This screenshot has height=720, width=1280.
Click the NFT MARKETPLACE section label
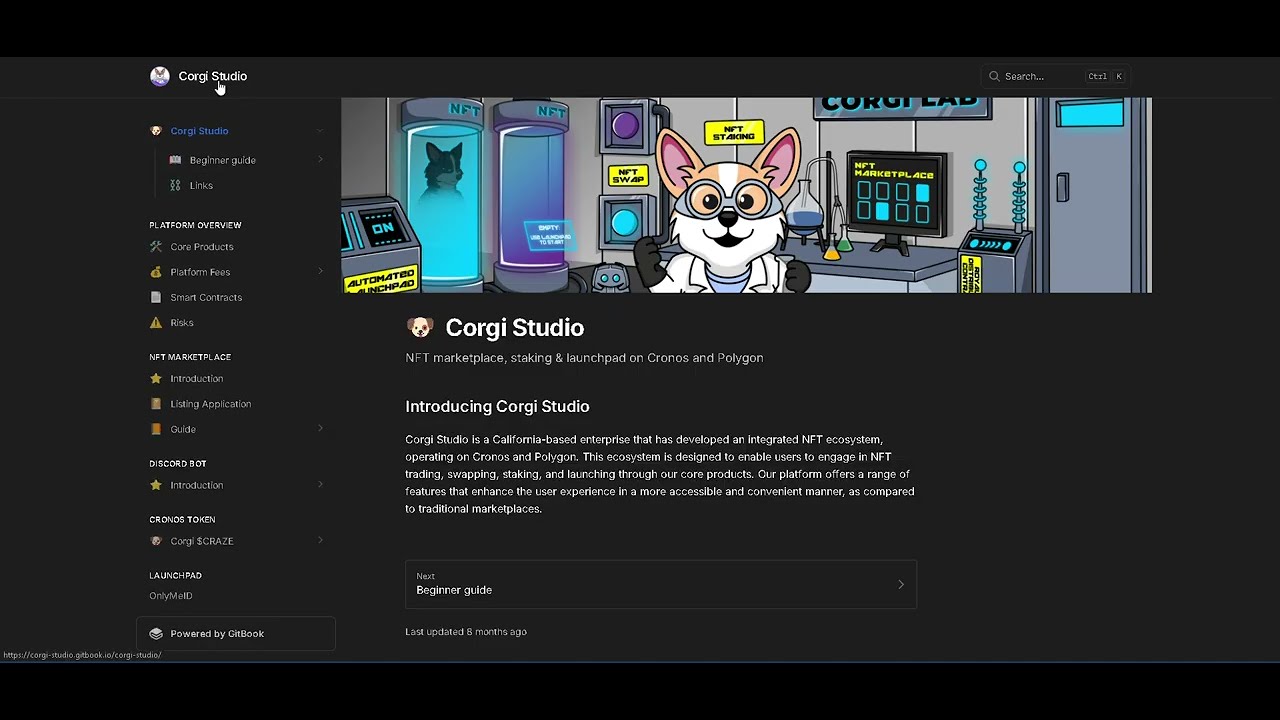point(190,357)
